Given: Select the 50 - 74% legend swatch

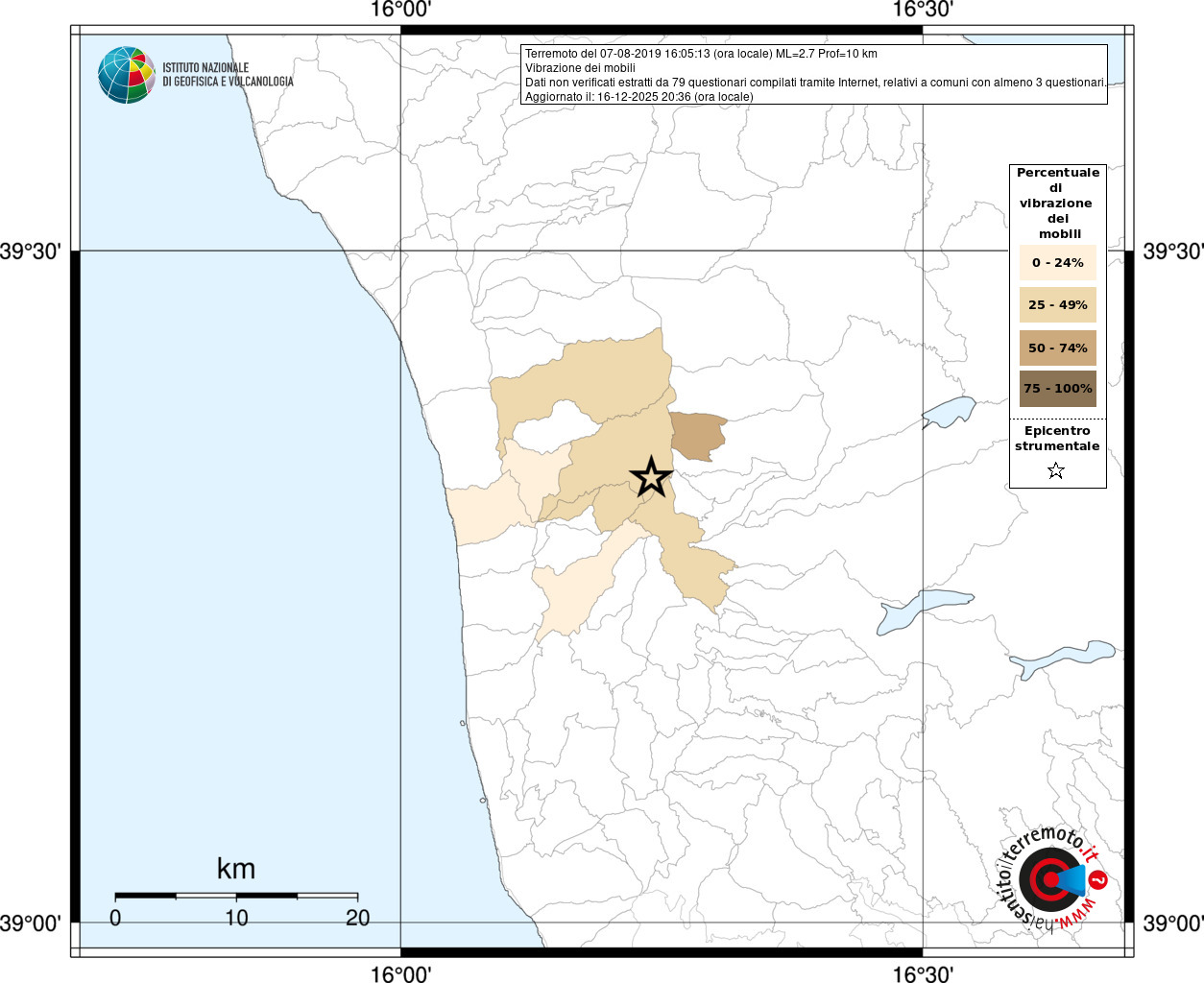Looking at the screenshot, I should coord(1058,348).
